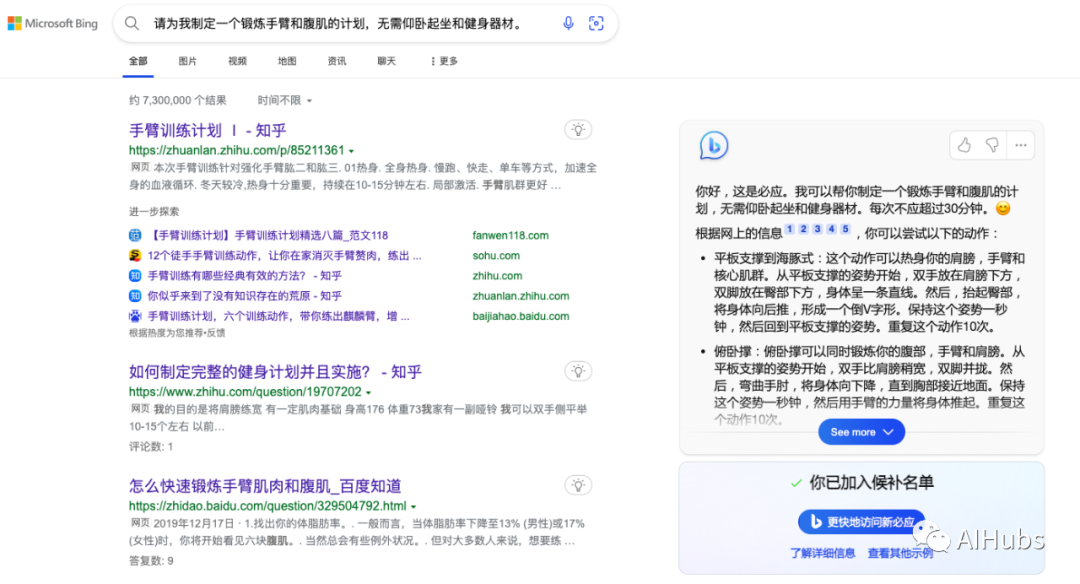Click citation number 3 in Bing answer
Screen dimensions: 1080x584
point(818,229)
